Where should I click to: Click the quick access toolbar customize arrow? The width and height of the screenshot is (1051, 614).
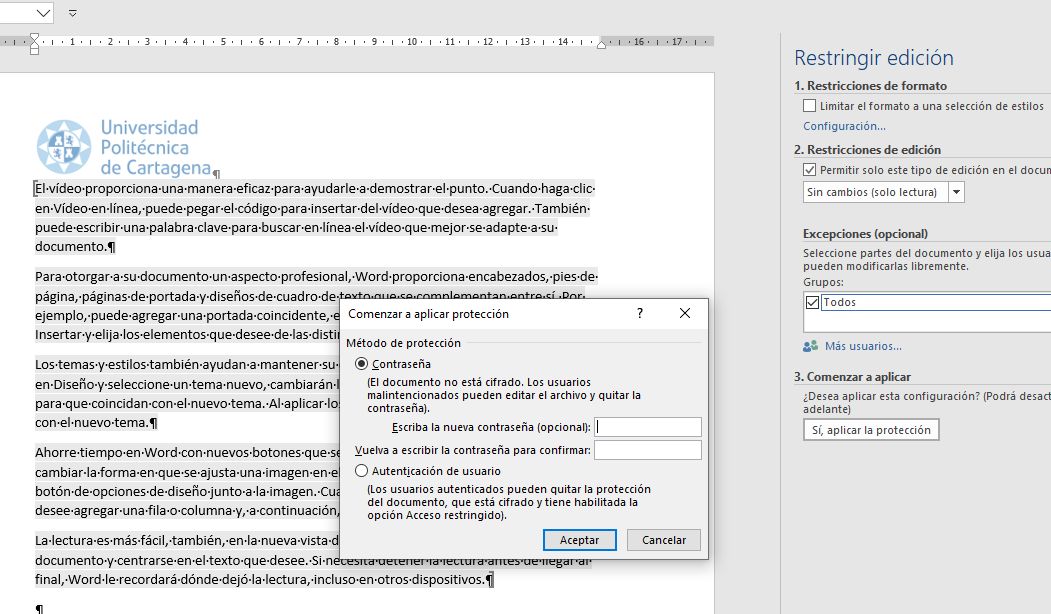72,13
